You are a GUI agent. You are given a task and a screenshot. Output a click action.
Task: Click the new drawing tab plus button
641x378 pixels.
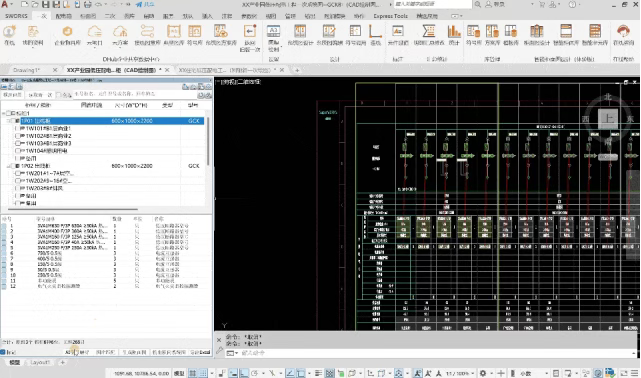[x=297, y=70]
